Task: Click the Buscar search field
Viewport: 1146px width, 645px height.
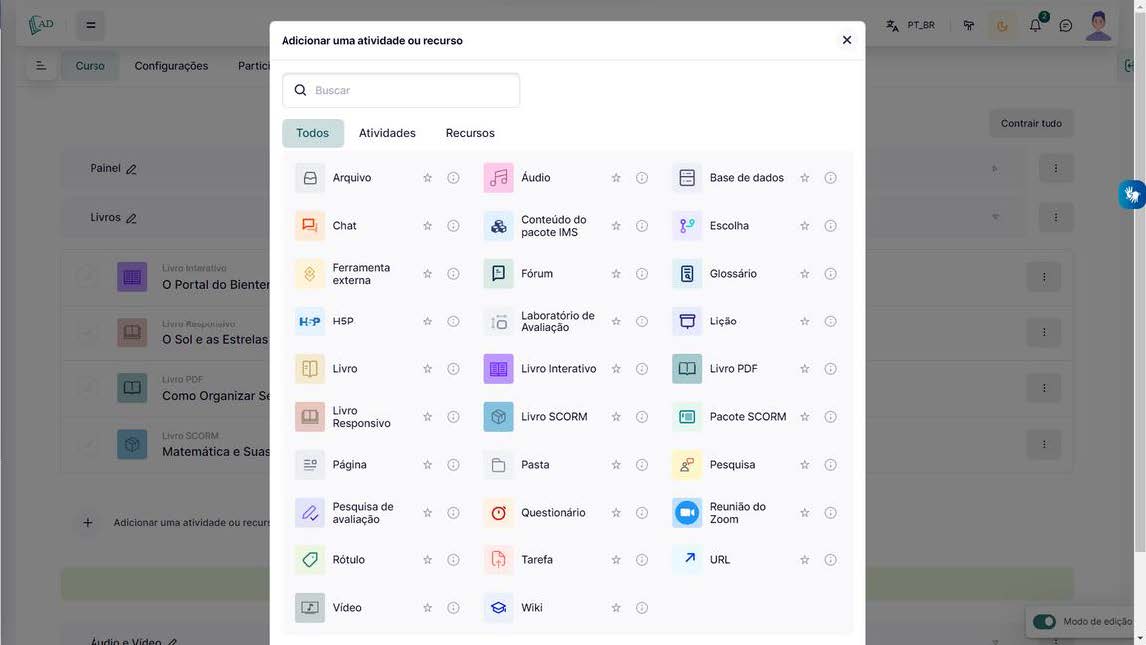Action: tap(410, 91)
